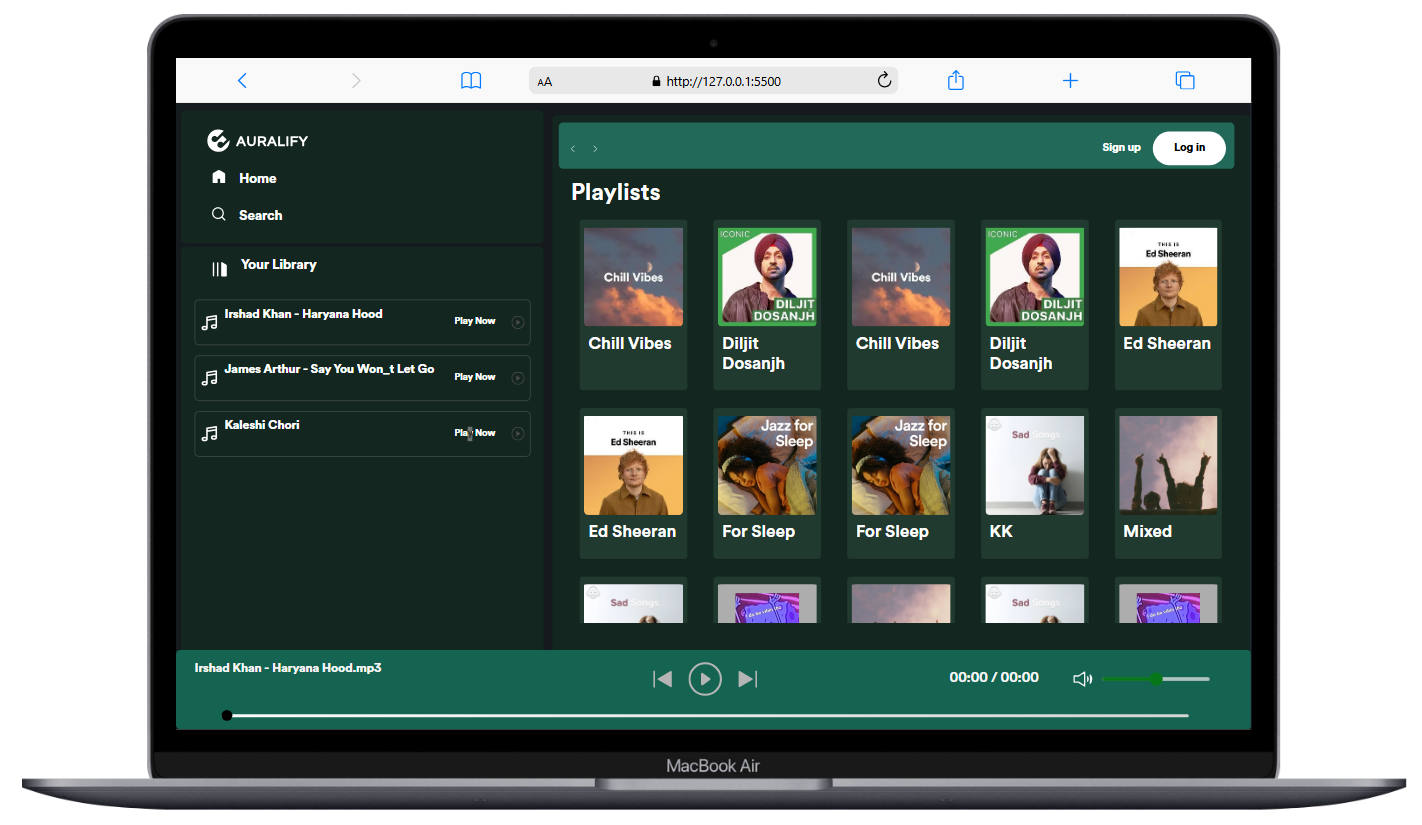Viewport: 1422px width, 825px height.
Task: Adjust the volume slider
Action: point(1155,679)
